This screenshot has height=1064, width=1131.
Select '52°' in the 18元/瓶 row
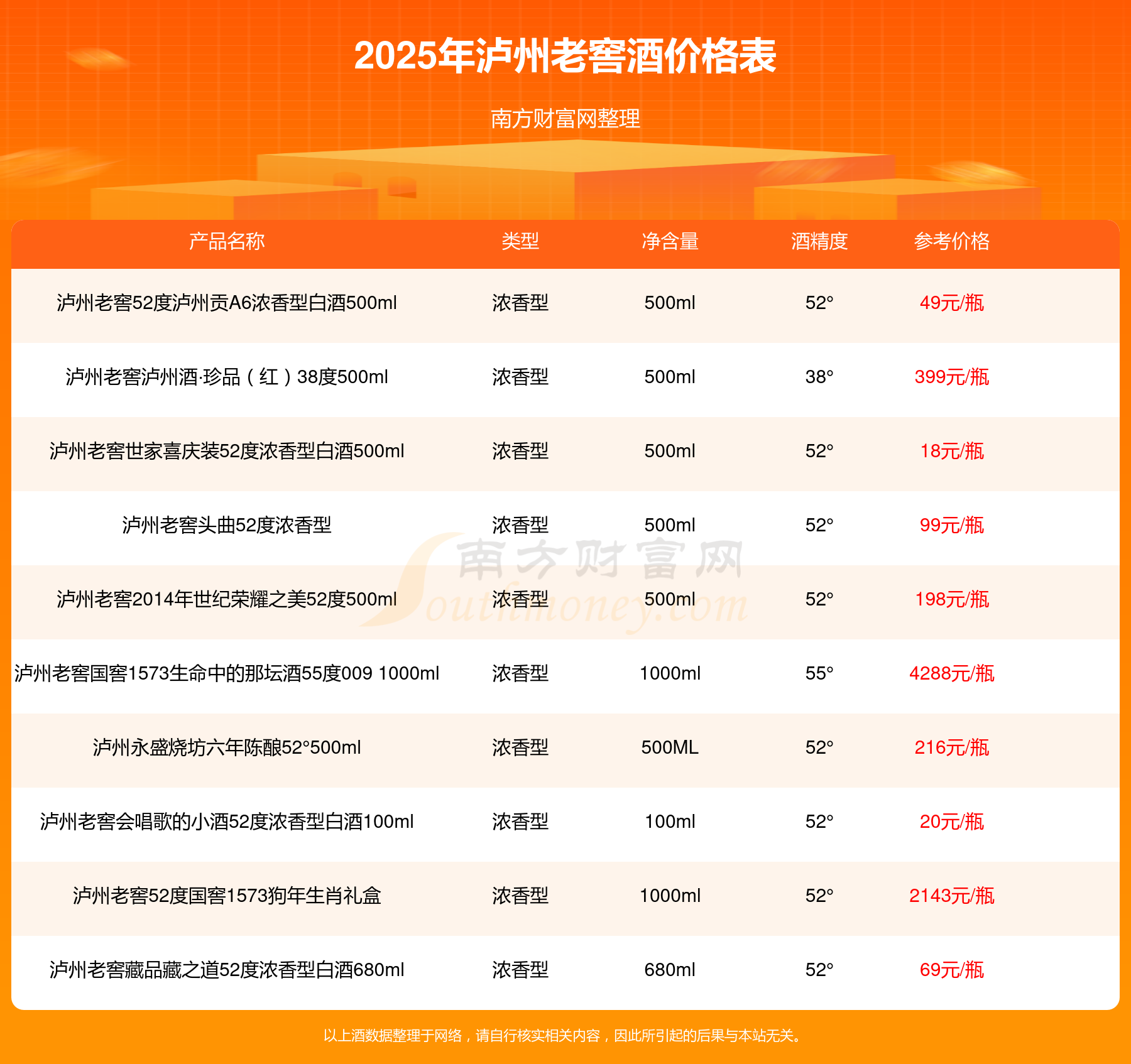tap(819, 451)
